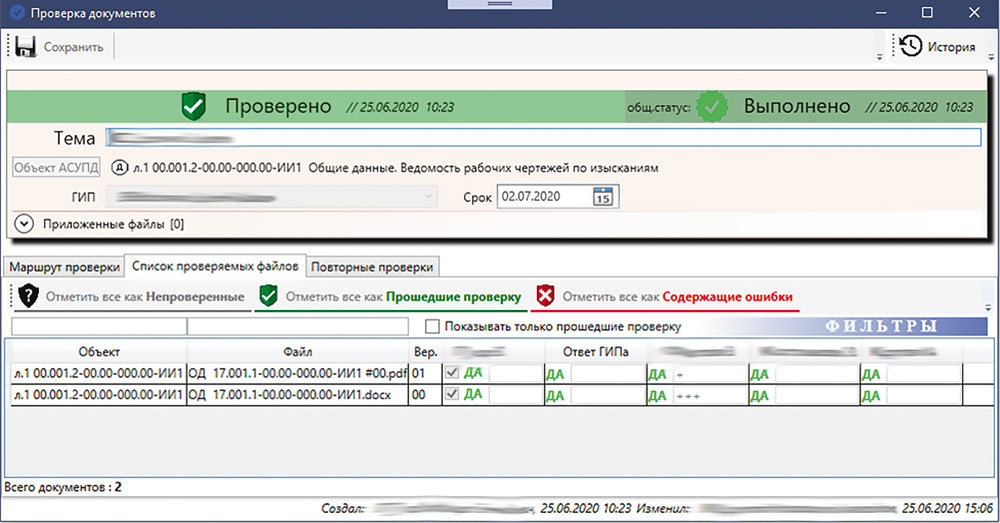Viewport: 1000px width, 523px height.
Task: Open the История history clock icon
Action: (910, 46)
